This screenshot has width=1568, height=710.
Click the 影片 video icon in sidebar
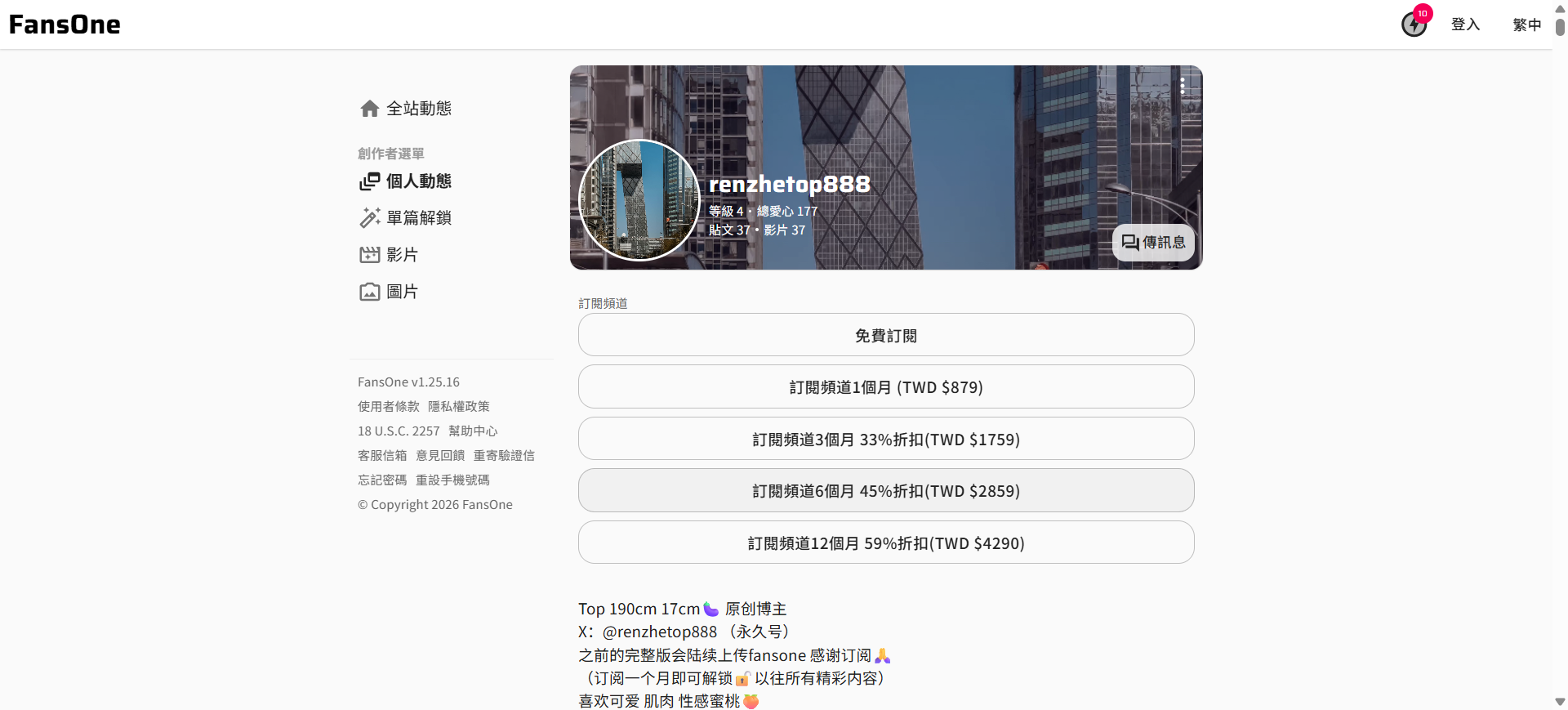click(369, 255)
